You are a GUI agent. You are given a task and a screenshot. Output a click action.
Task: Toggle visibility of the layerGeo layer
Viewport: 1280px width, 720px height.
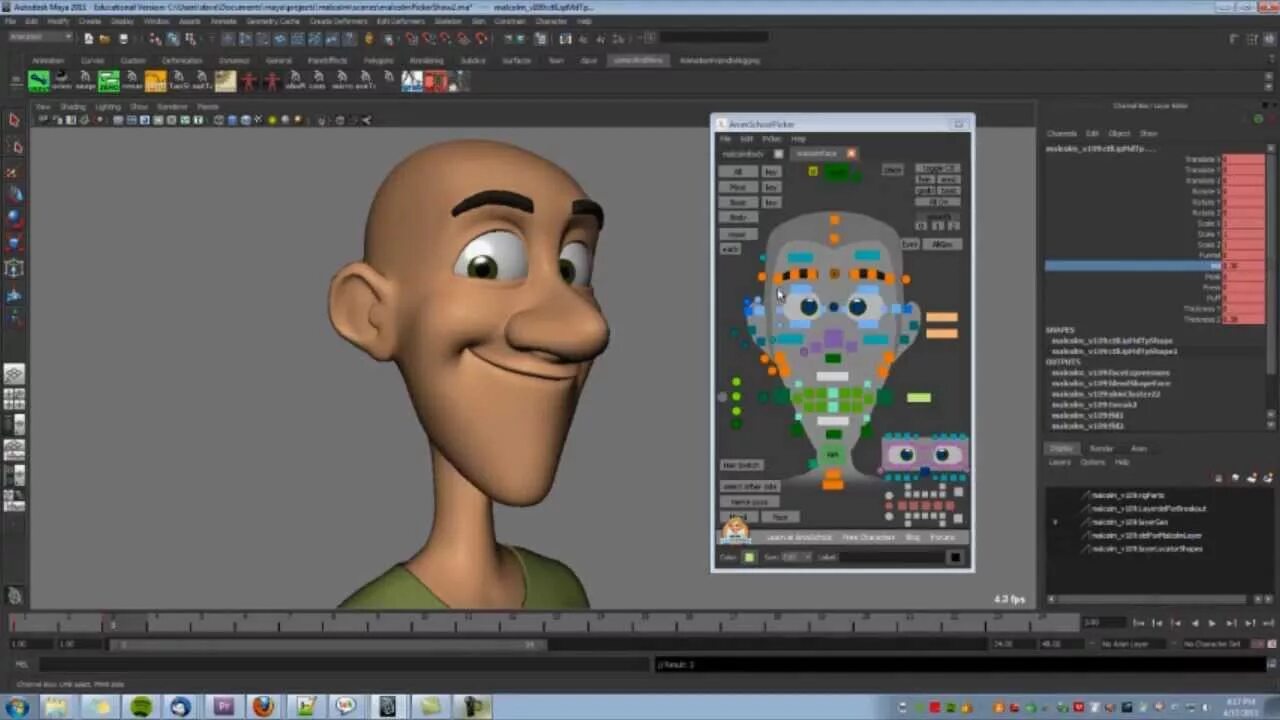pos(1055,522)
